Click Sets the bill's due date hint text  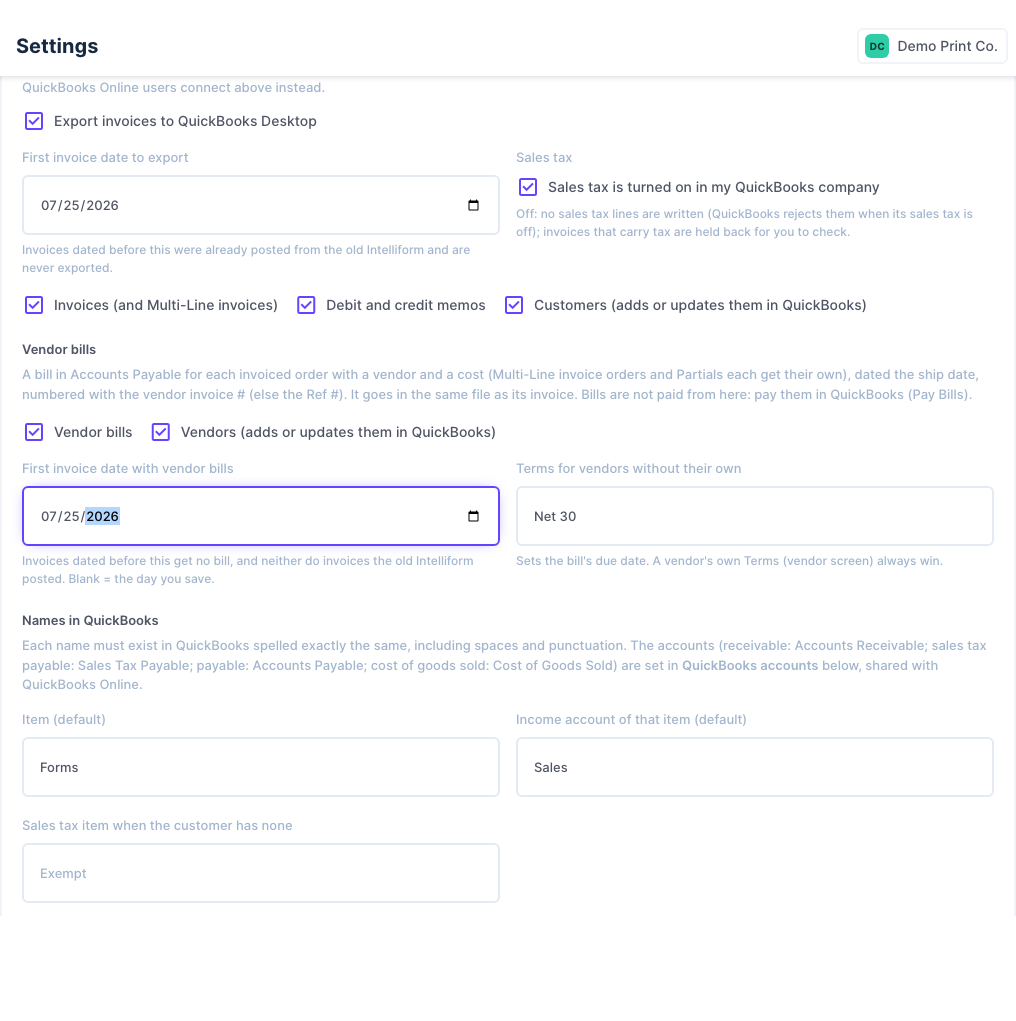click(729, 561)
